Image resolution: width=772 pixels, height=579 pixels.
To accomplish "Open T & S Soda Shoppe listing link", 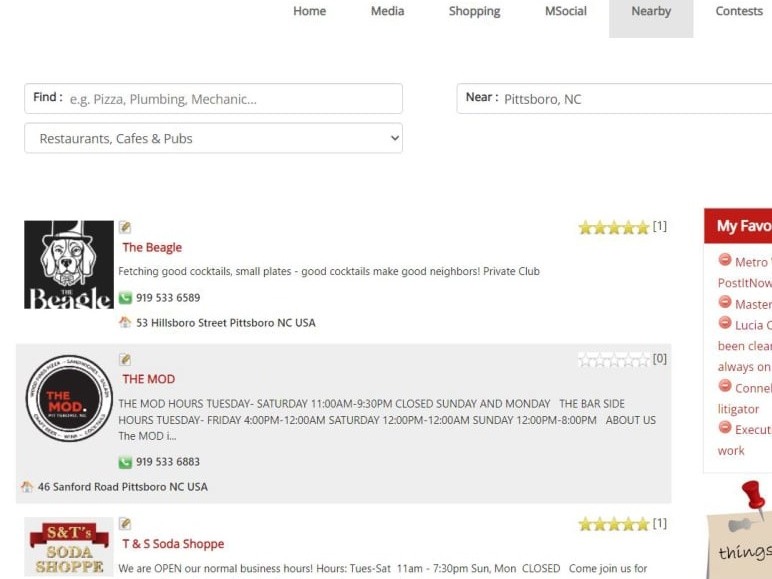I will point(173,544).
